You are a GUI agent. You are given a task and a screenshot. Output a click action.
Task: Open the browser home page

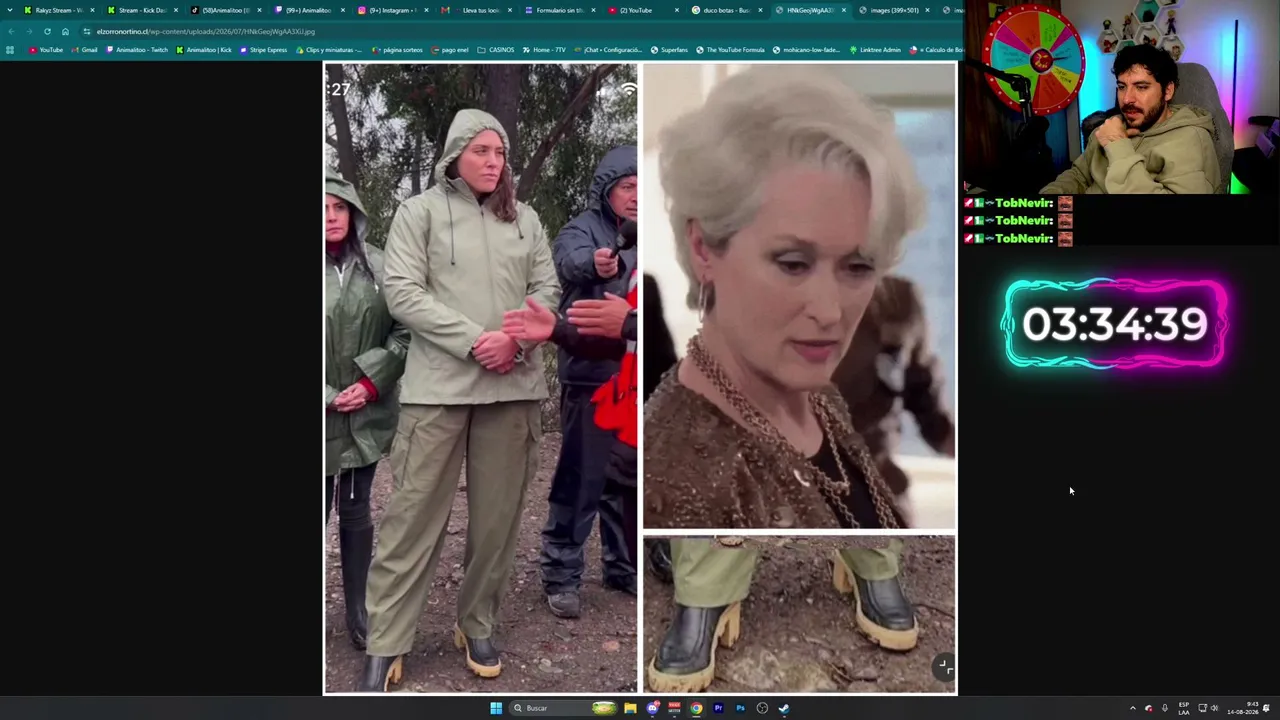(65, 31)
